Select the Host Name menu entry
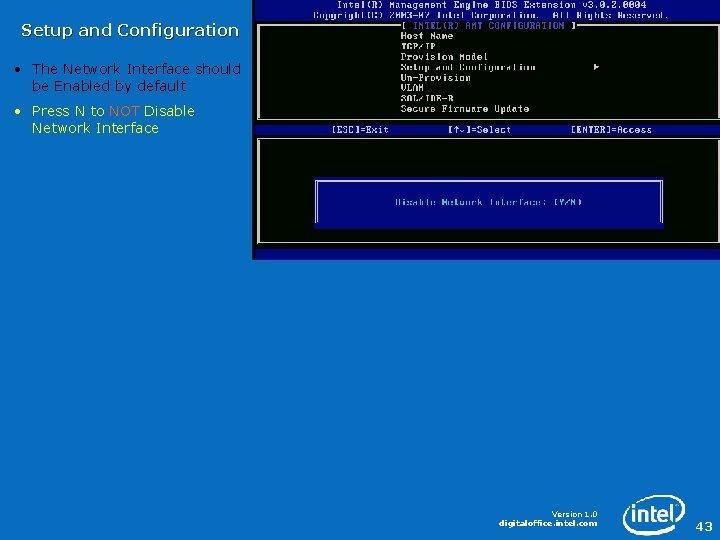The height and width of the screenshot is (540, 720). coord(427,36)
